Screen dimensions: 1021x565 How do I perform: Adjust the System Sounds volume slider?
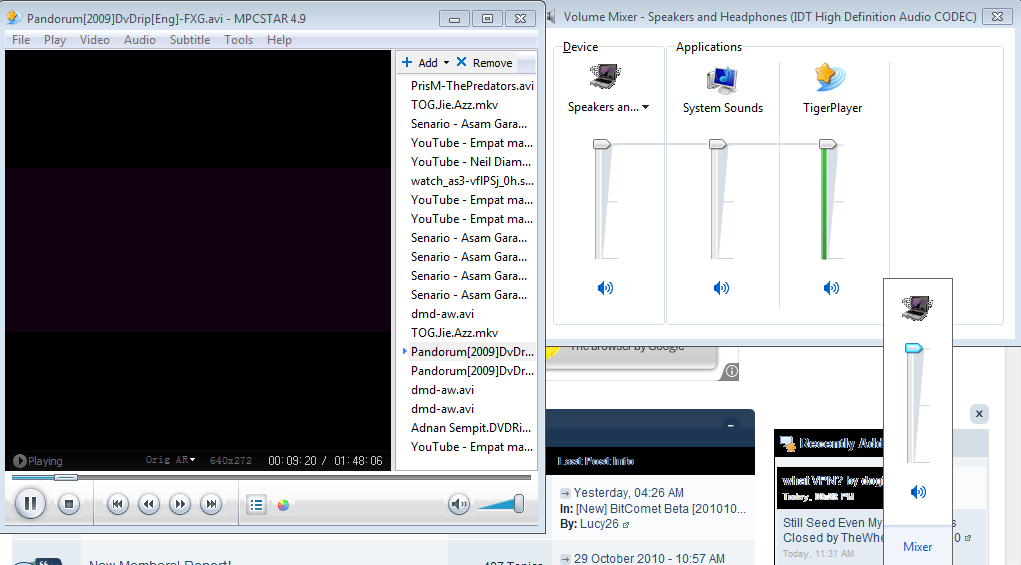coord(717,144)
